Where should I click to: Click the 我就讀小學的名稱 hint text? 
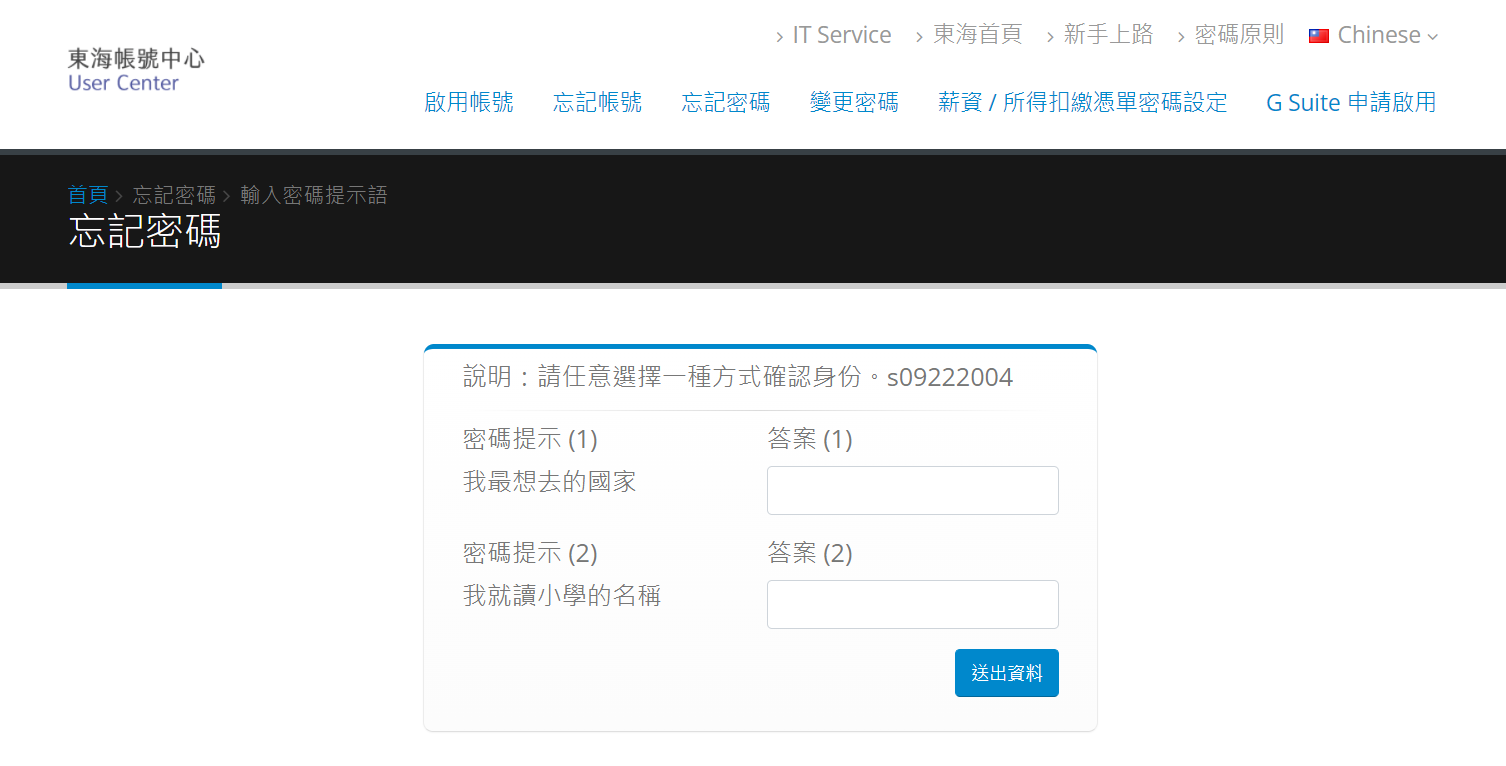click(562, 596)
